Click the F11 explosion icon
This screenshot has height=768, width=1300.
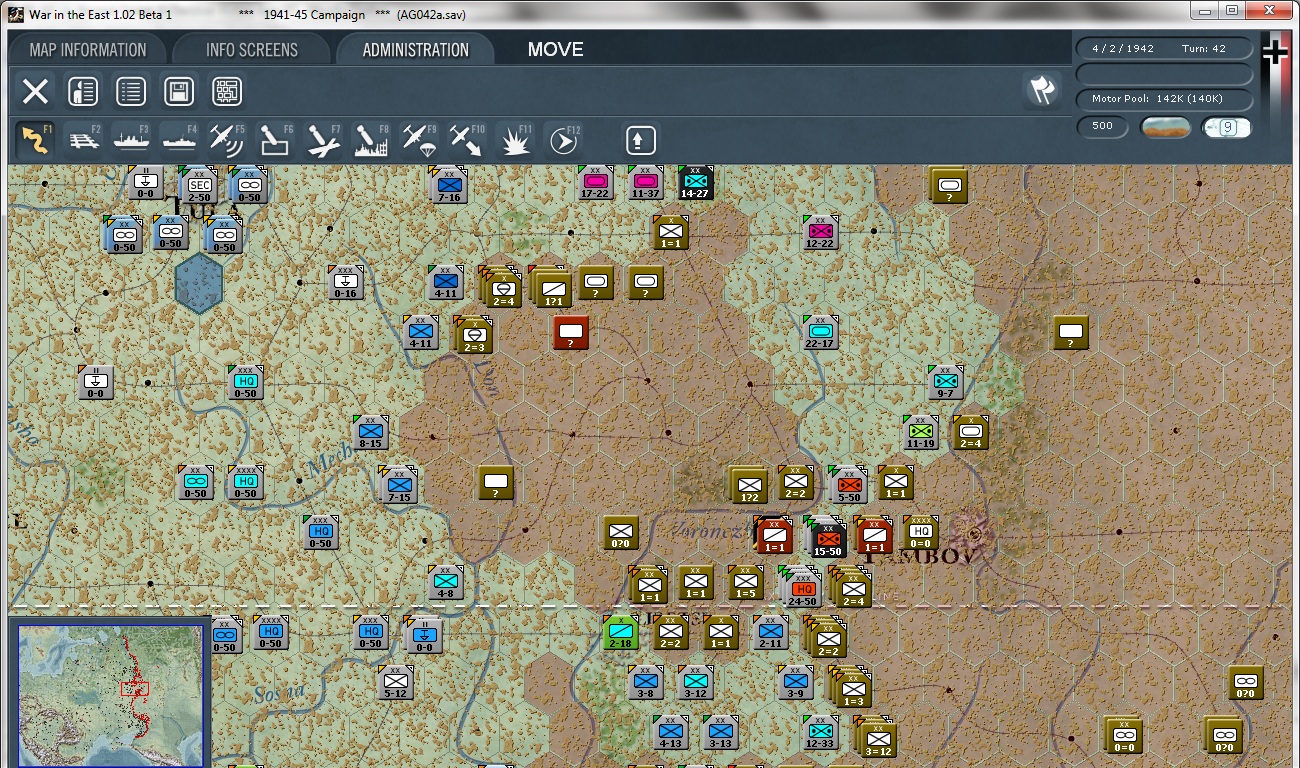tap(516, 140)
